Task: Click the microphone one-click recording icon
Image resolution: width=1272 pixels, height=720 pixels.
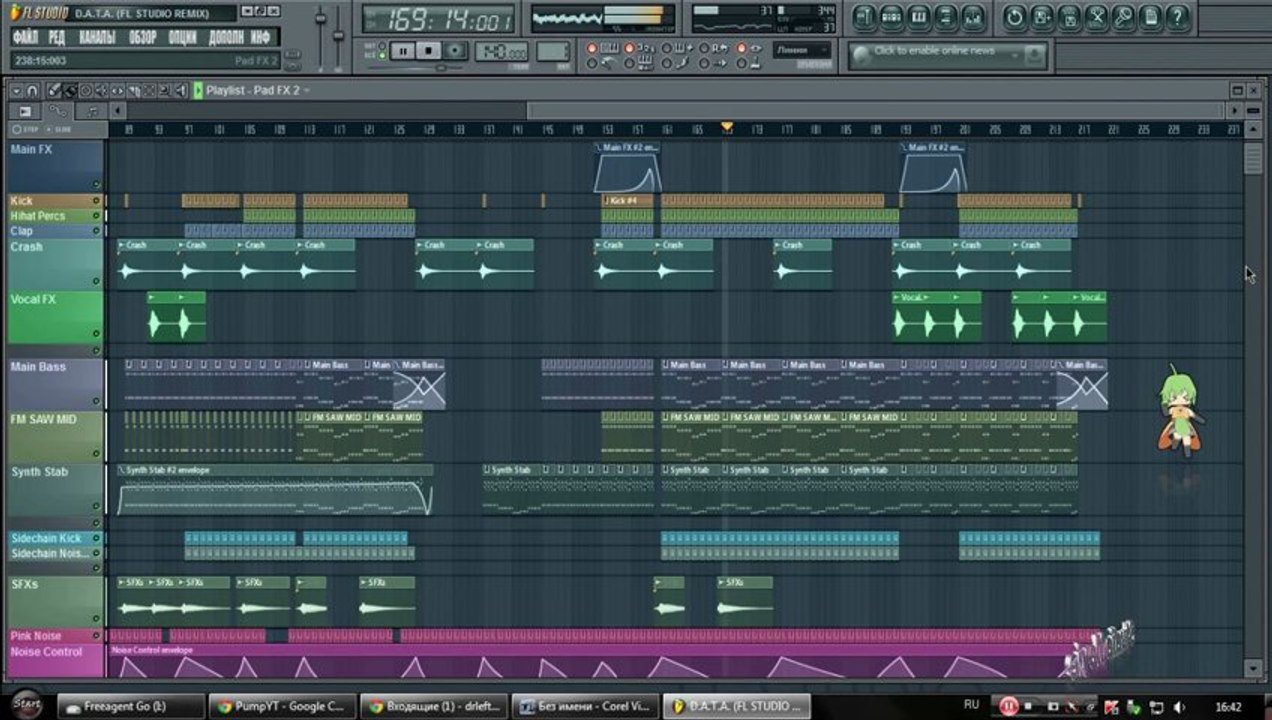Action: (1123, 18)
